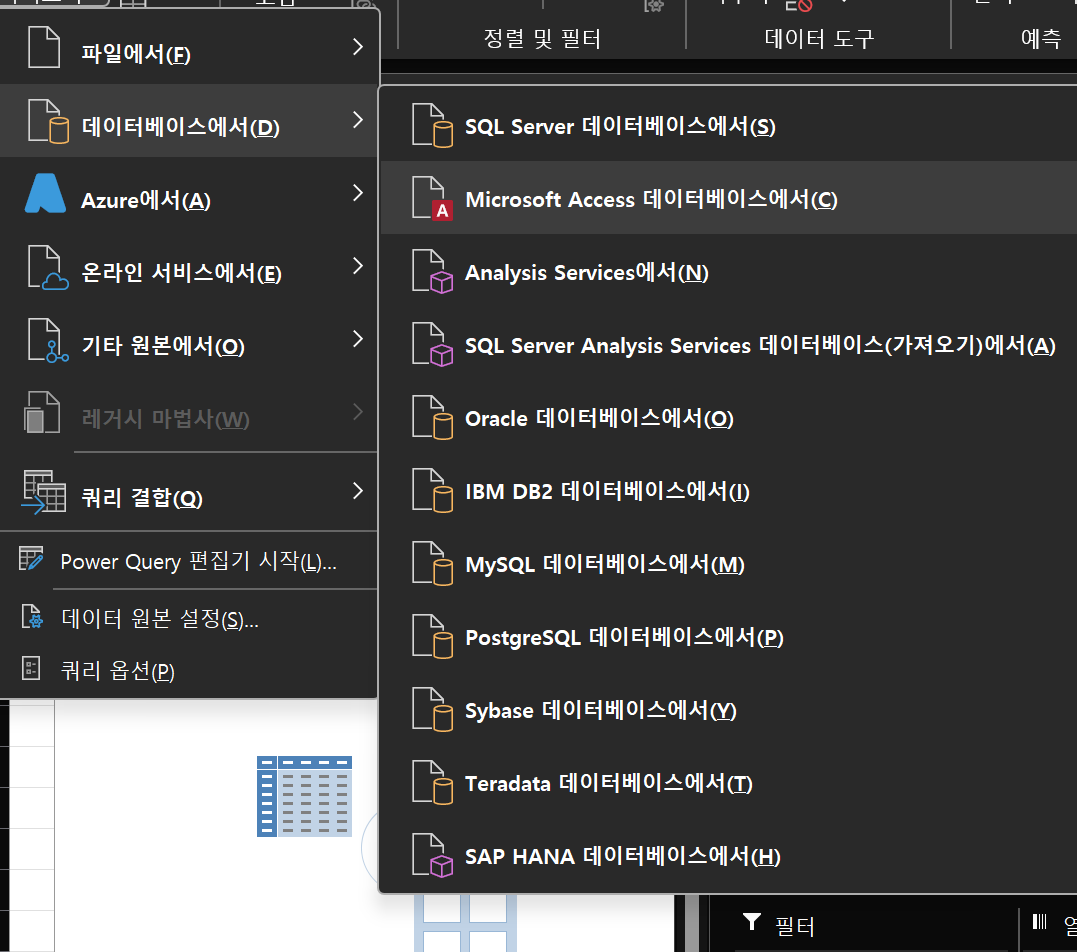Expand the 파일에서 submenu arrow
This screenshot has height=952, width=1077.
pos(358,47)
